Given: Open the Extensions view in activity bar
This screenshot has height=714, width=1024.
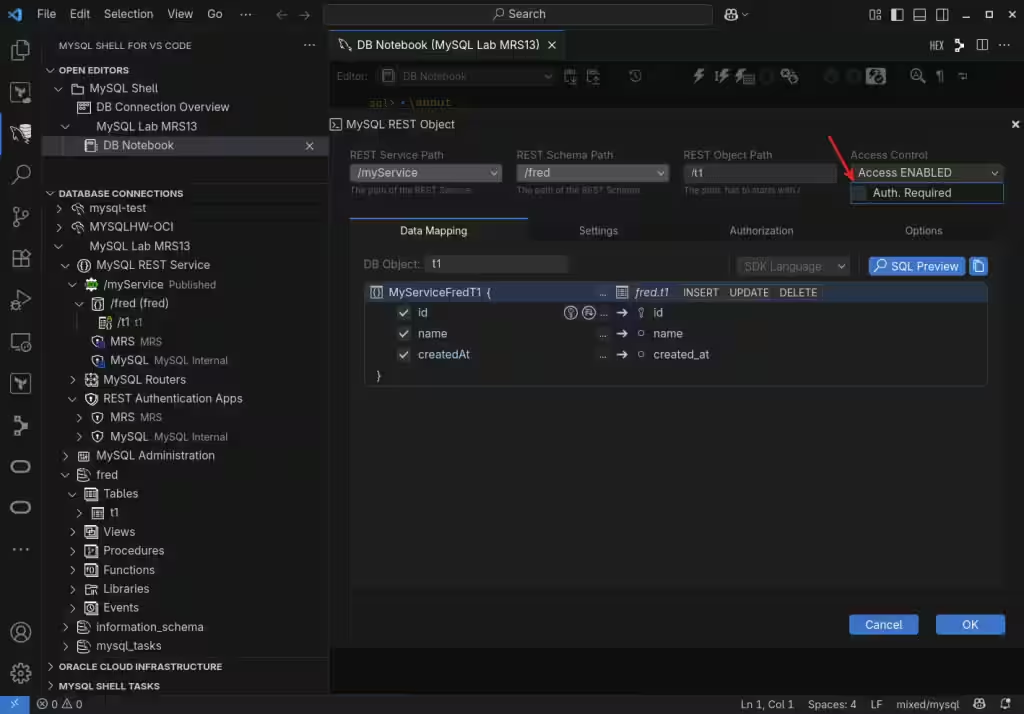Looking at the screenshot, I should point(20,258).
